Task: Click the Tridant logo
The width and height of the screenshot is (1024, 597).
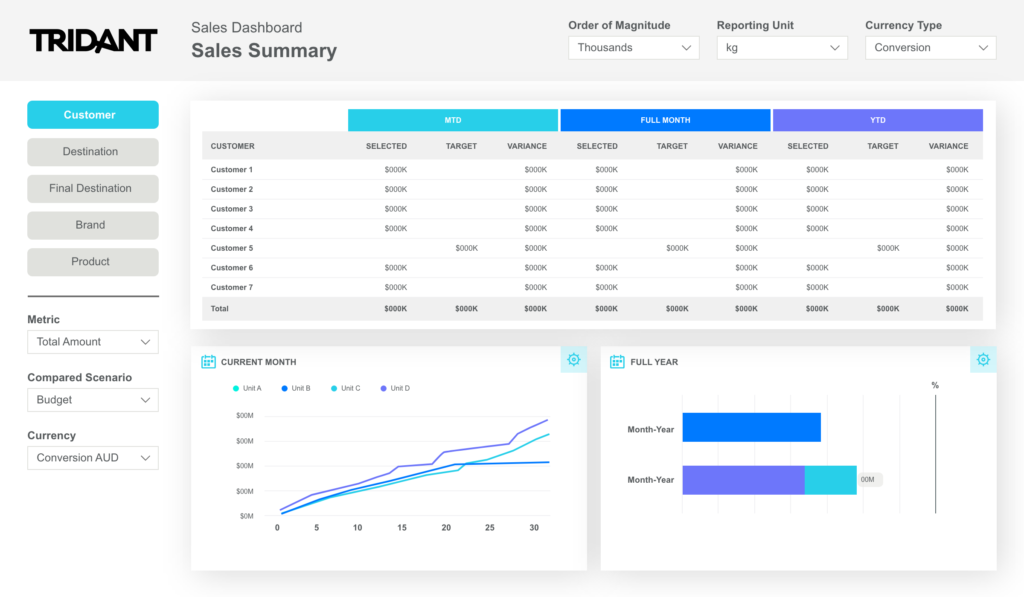Action: coord(93,40)
